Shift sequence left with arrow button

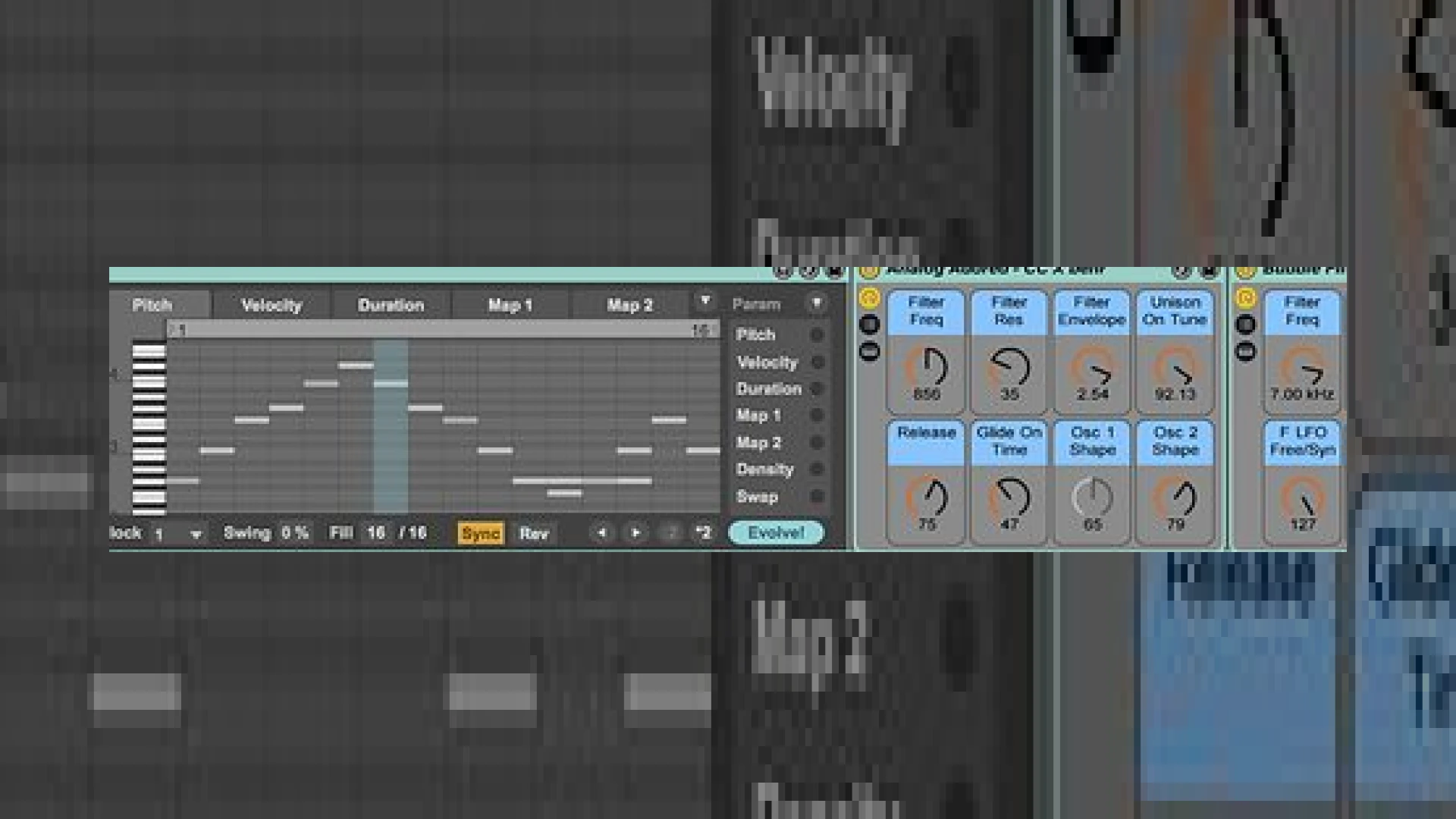click(602, 532)
